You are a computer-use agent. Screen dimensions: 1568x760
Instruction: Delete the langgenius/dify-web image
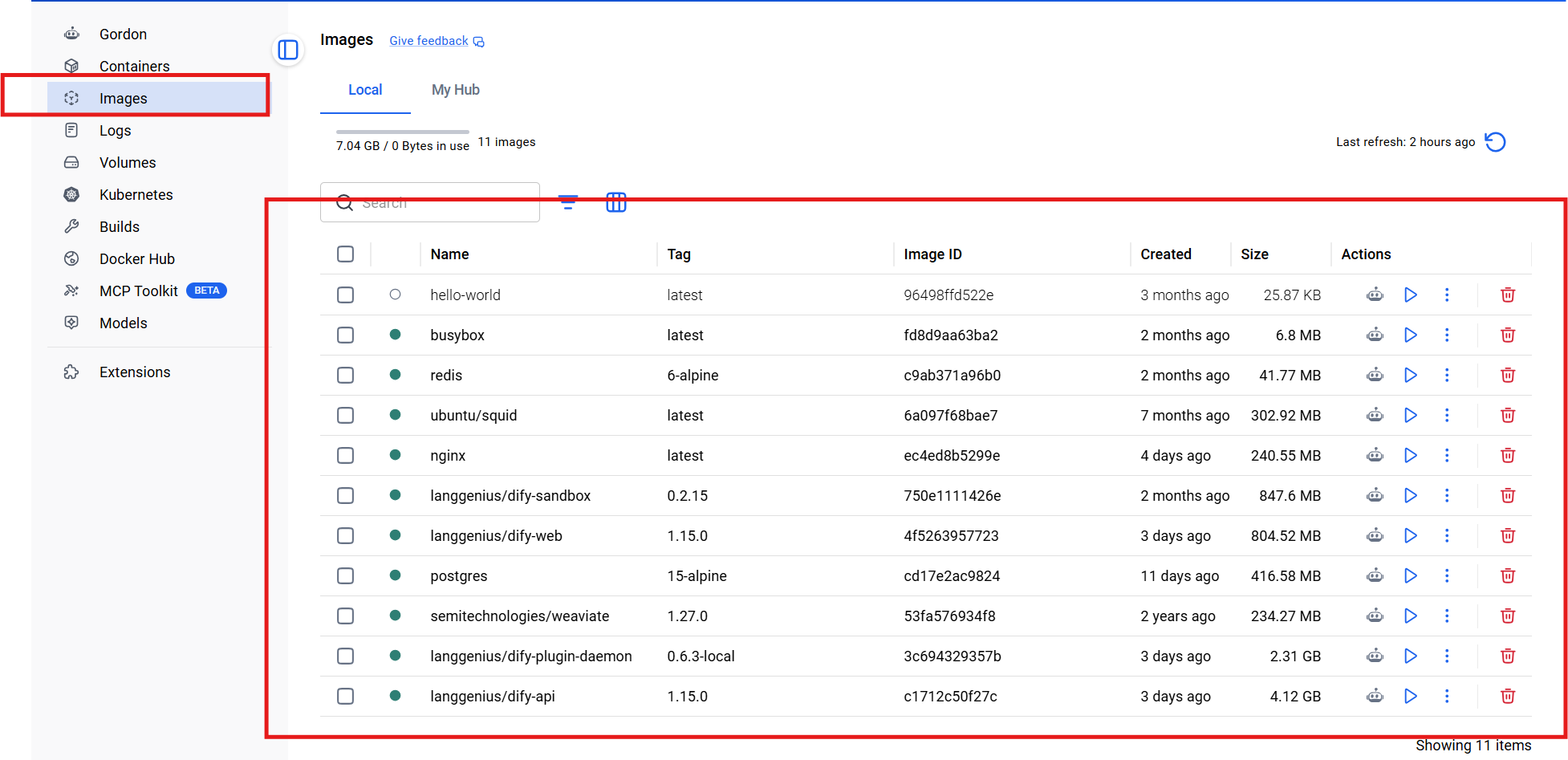1508,535
